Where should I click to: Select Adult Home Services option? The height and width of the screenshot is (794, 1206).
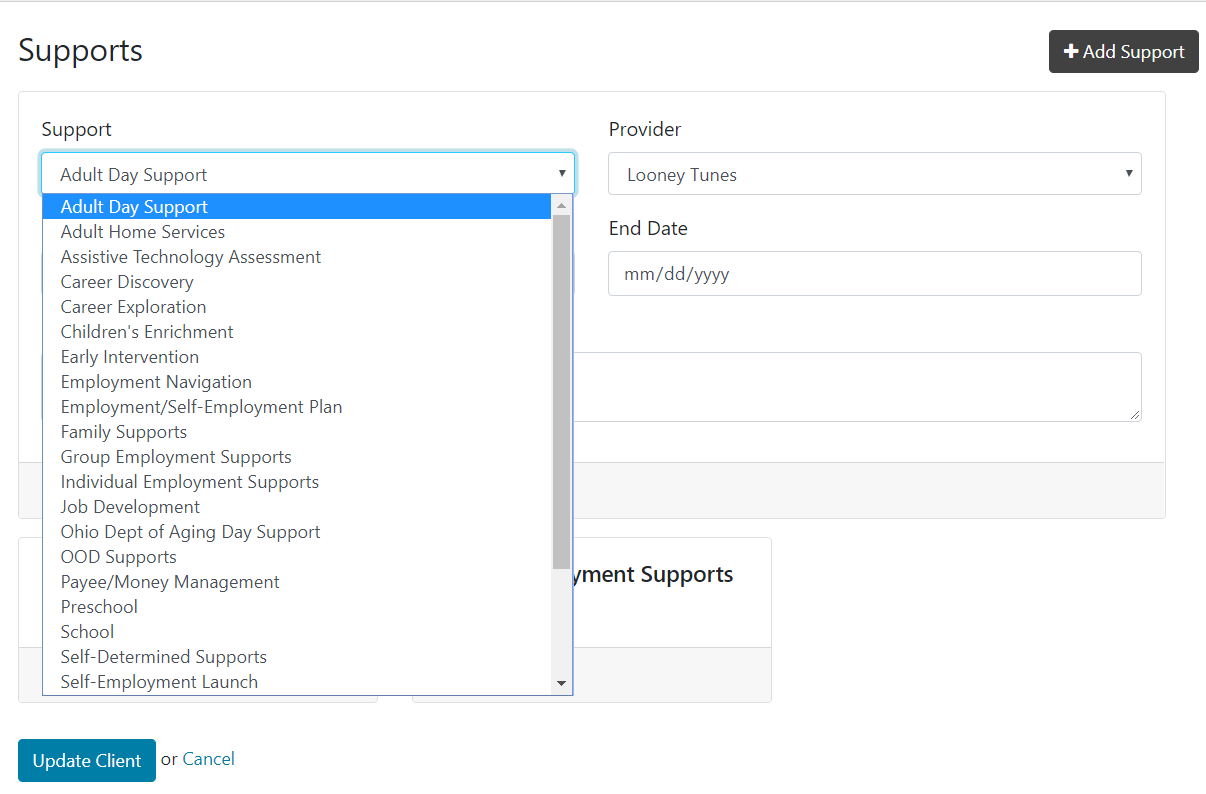143,232
